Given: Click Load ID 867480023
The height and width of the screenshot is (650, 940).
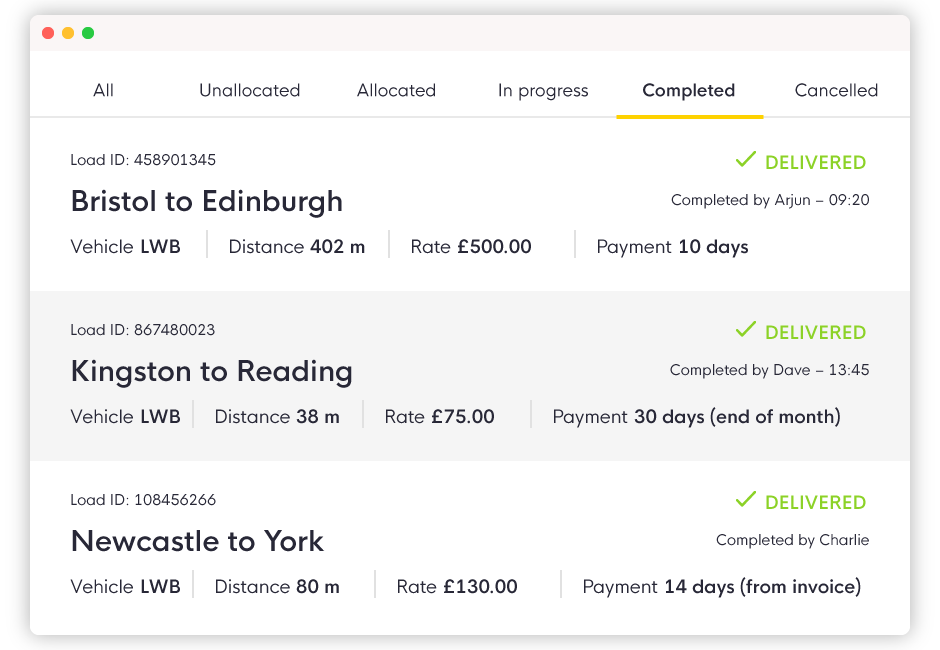Looking at the screenshot, I should (x=143, y=330).
